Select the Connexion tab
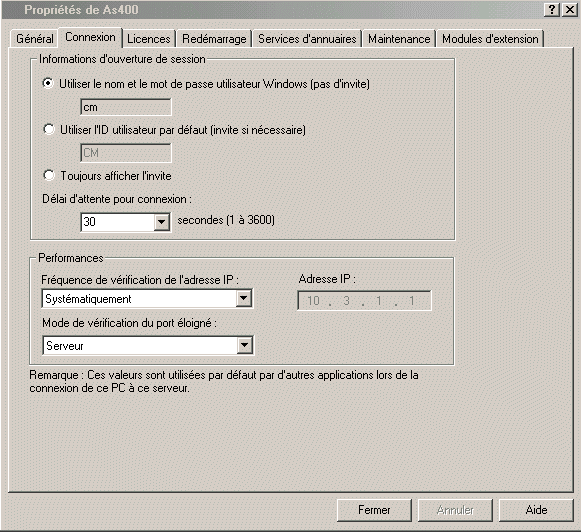Screen dimensions: 581x532 click(x=90, y=37)
